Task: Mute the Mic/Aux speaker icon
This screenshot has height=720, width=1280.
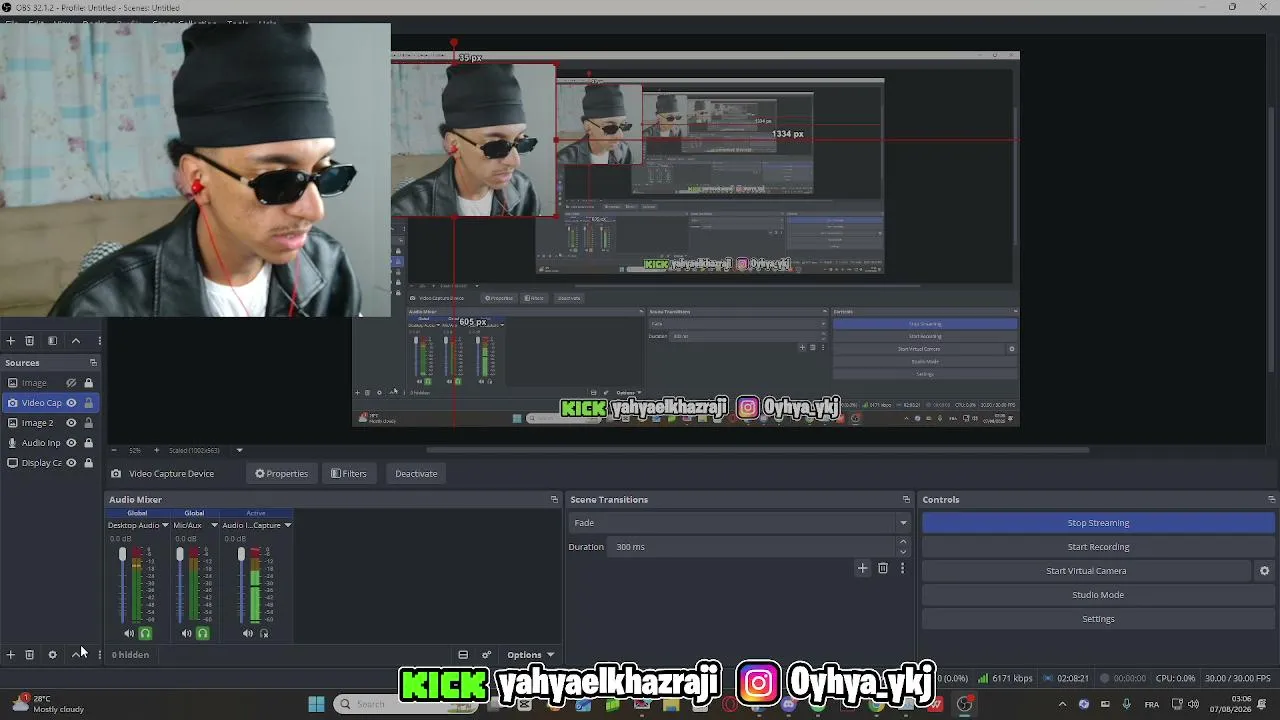Action: point(187,633)
